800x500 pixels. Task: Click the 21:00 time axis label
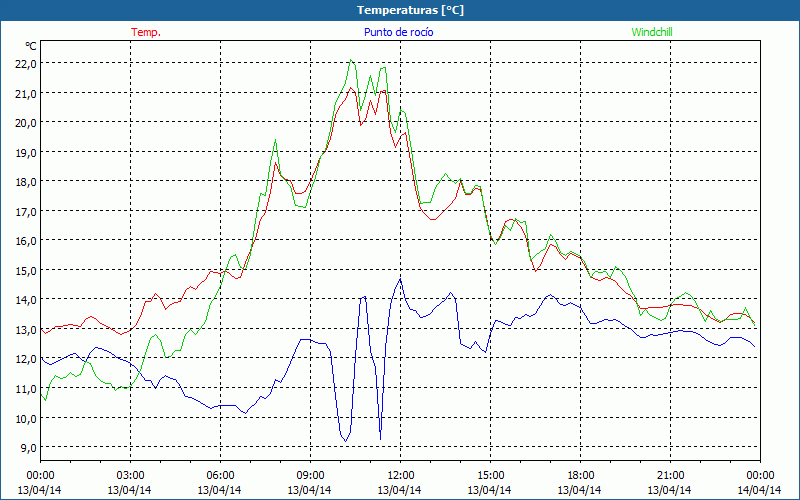(x=670, y=475)
